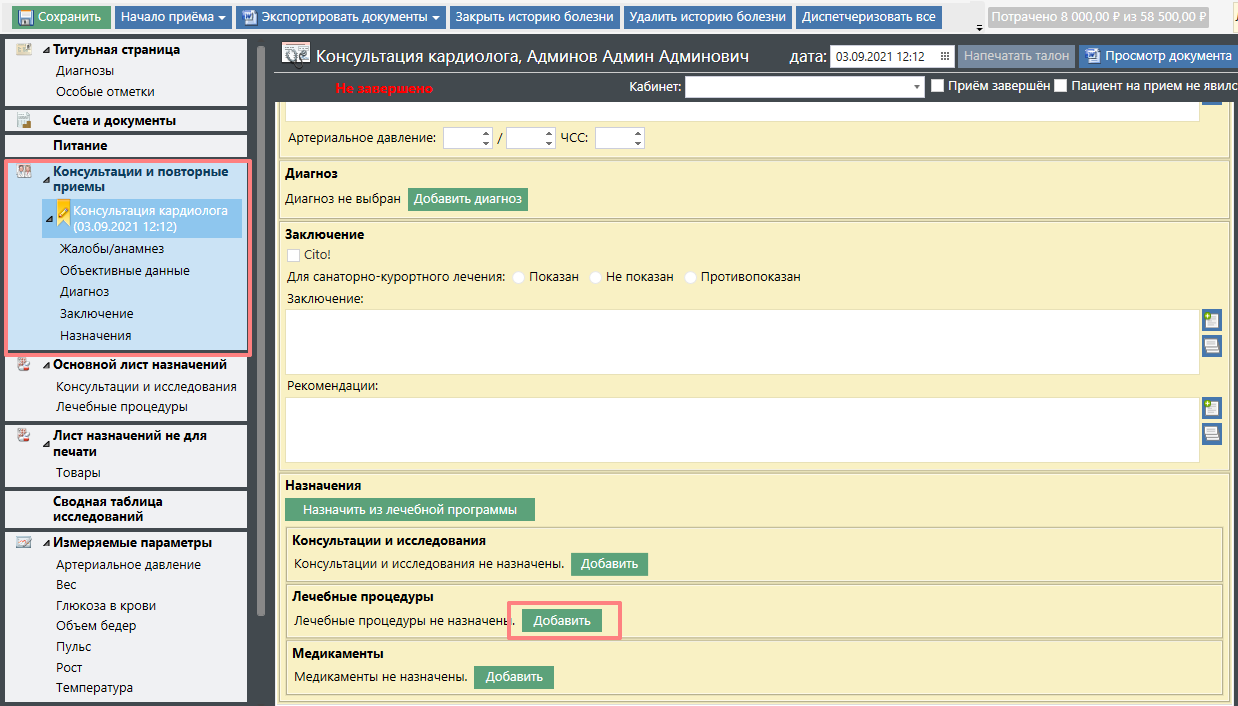Click the calendar icon in the date field

point(944,57)
